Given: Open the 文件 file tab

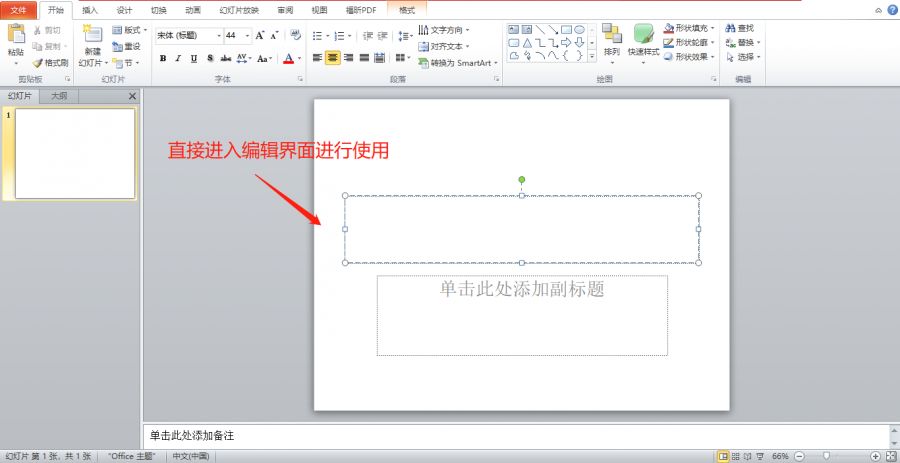Looking at the screenshot, I should point(18,10).
